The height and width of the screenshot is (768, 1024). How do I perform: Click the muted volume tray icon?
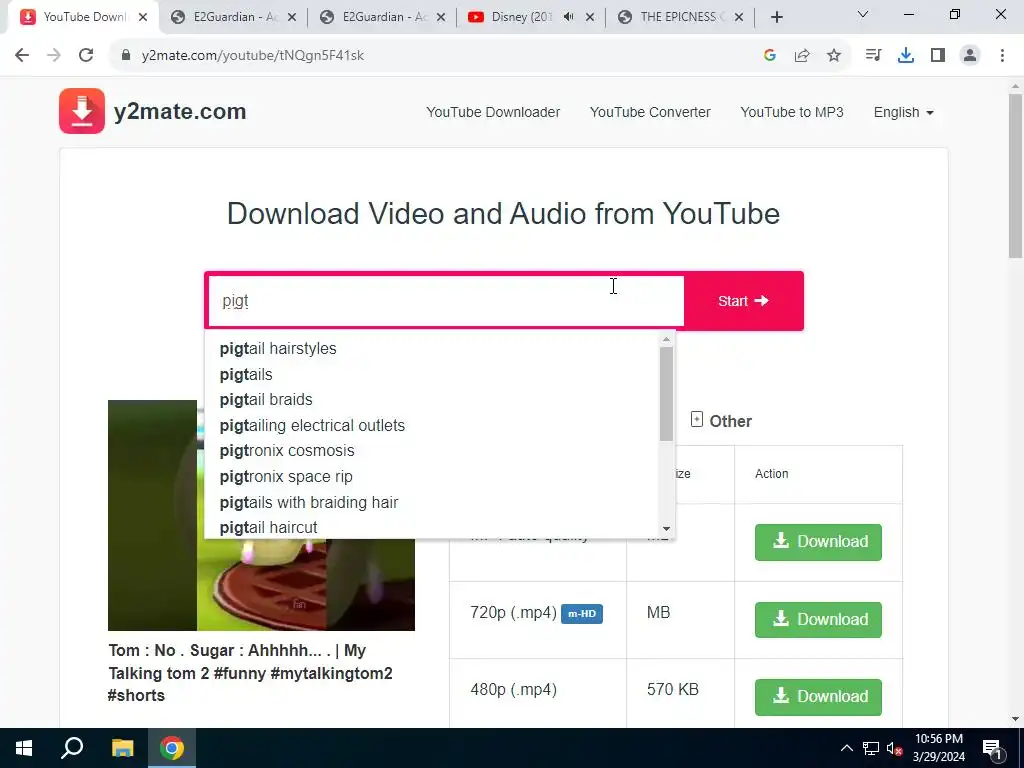[895, 748]
